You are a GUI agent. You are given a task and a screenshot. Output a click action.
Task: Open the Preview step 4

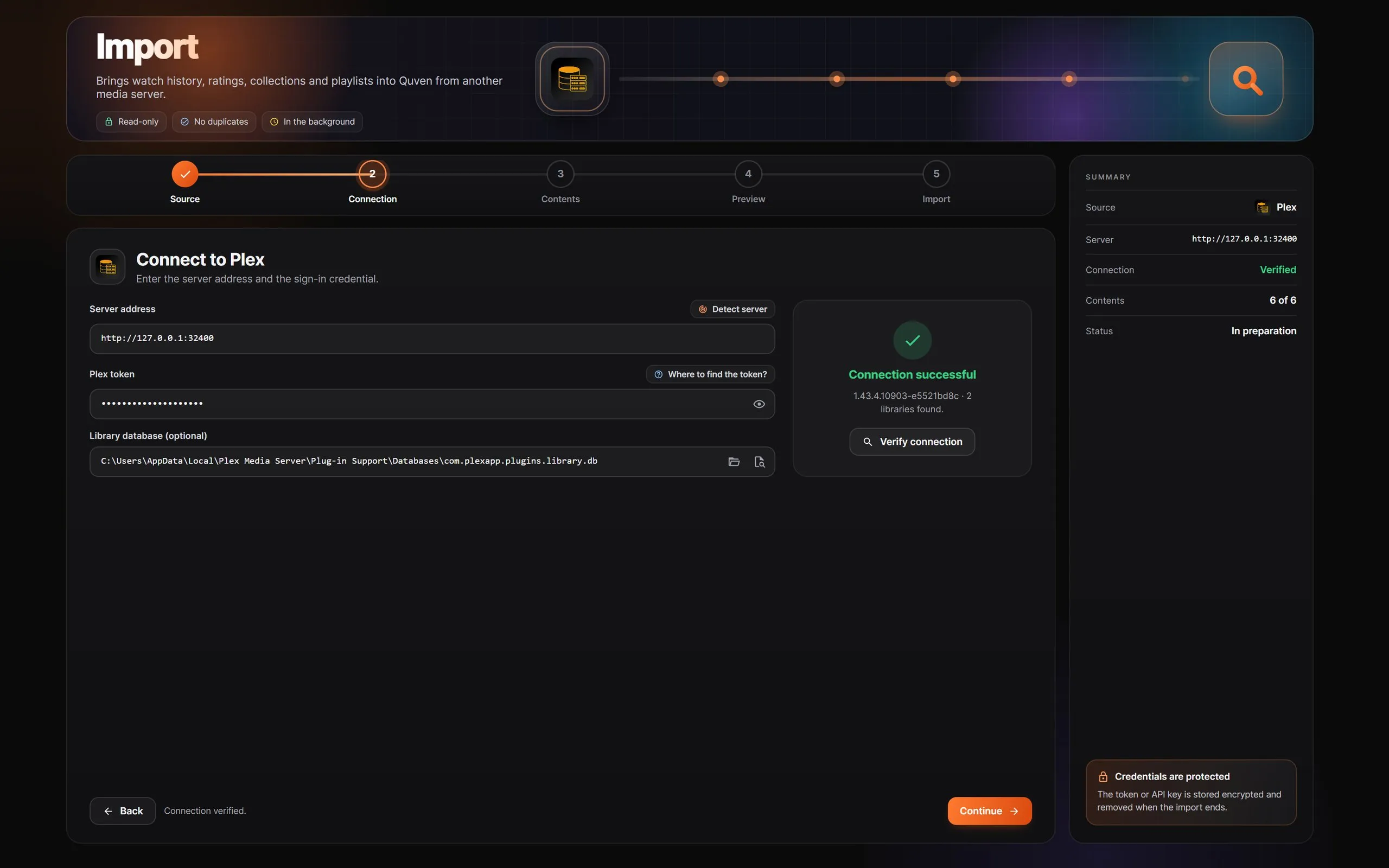pyautogui.click(x=748, y=174)
